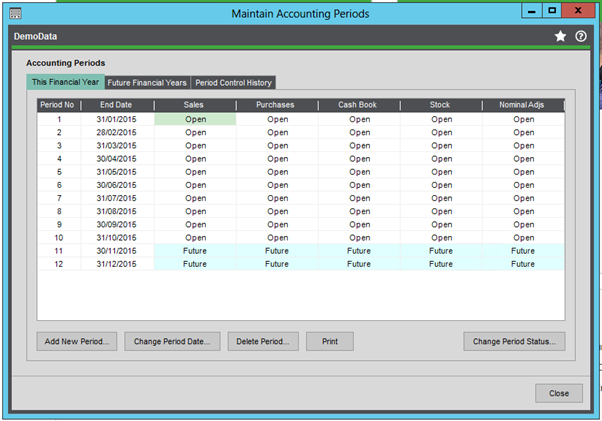Screen dimensions: 602x421
Task: Select end date 31/08/2015
Action: point(116,211)
